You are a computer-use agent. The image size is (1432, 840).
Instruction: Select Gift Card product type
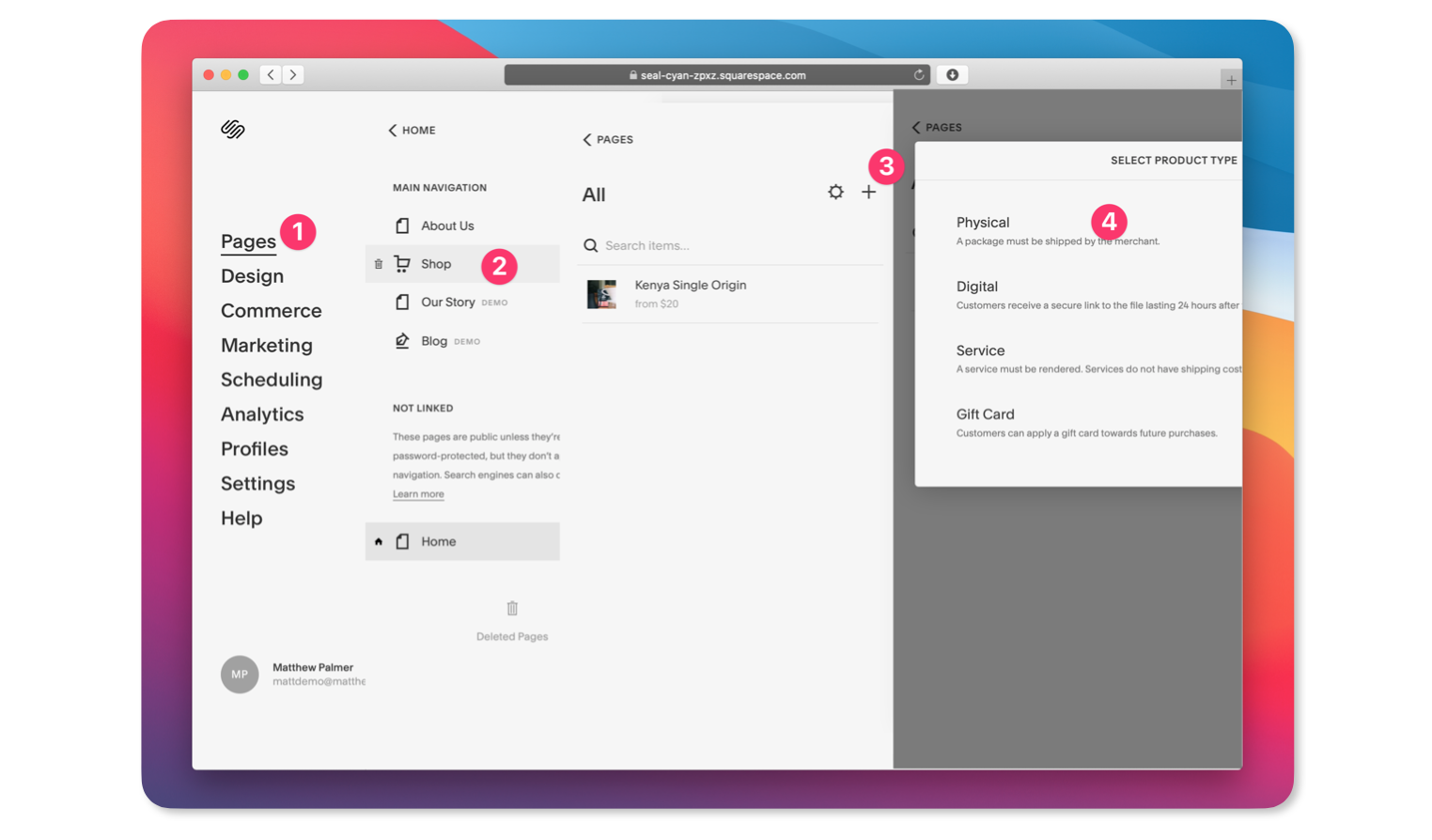[985, 414]
